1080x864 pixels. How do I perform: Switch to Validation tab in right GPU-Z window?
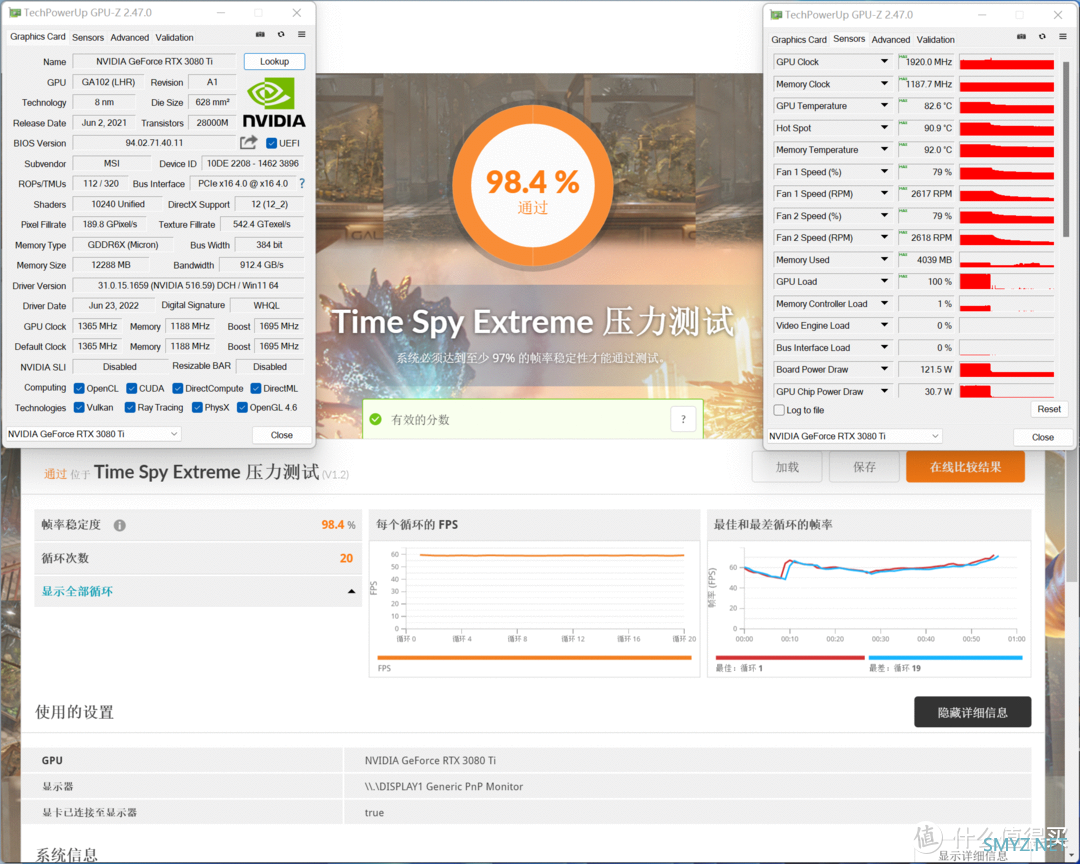935,40
